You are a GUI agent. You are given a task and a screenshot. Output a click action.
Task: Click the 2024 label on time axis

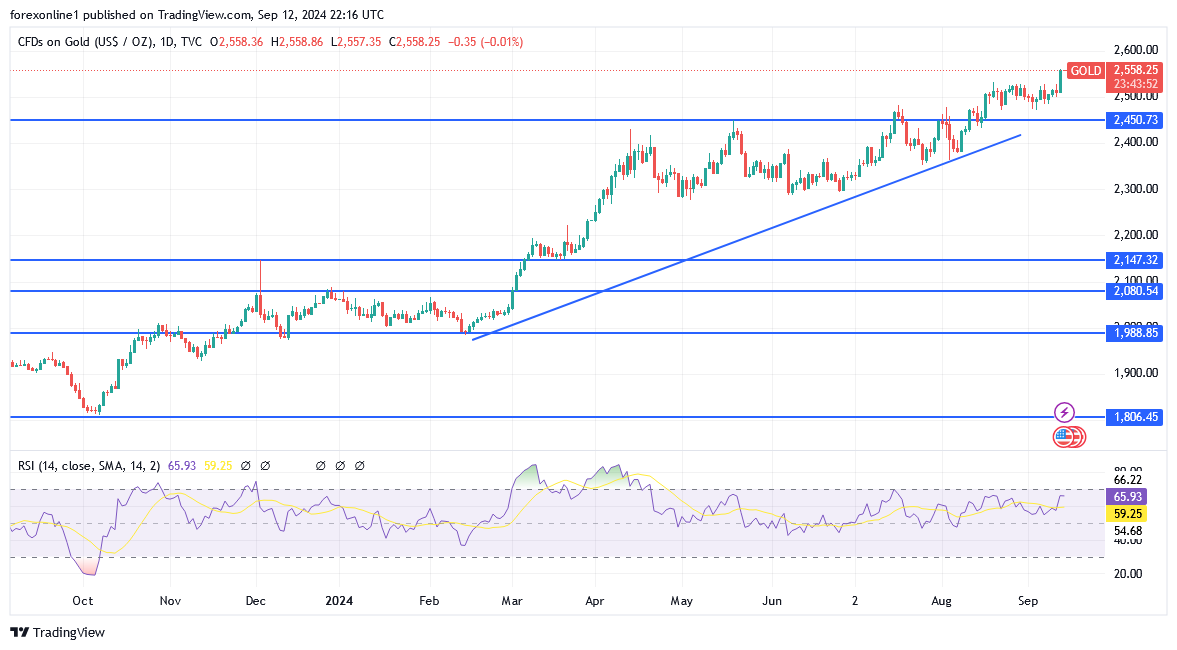click(x=338, y=601)
